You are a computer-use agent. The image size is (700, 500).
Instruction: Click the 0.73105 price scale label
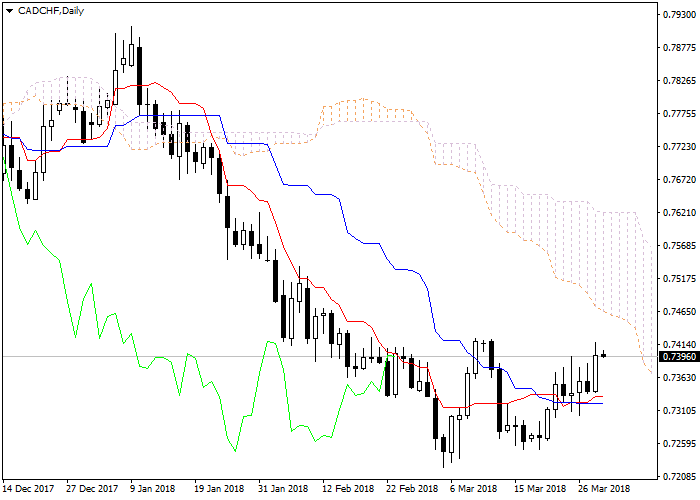pyautogui.click(x=679, y=411)
